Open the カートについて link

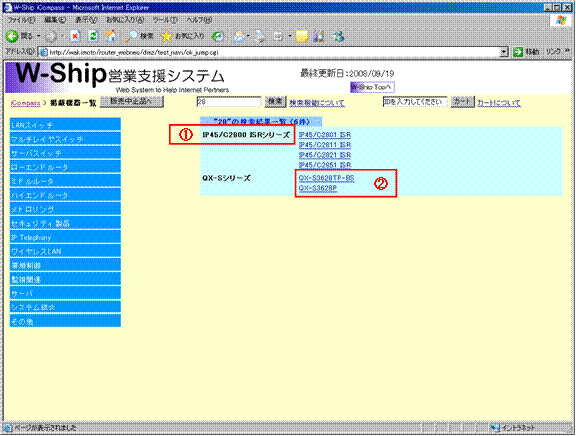click(499, 103)
